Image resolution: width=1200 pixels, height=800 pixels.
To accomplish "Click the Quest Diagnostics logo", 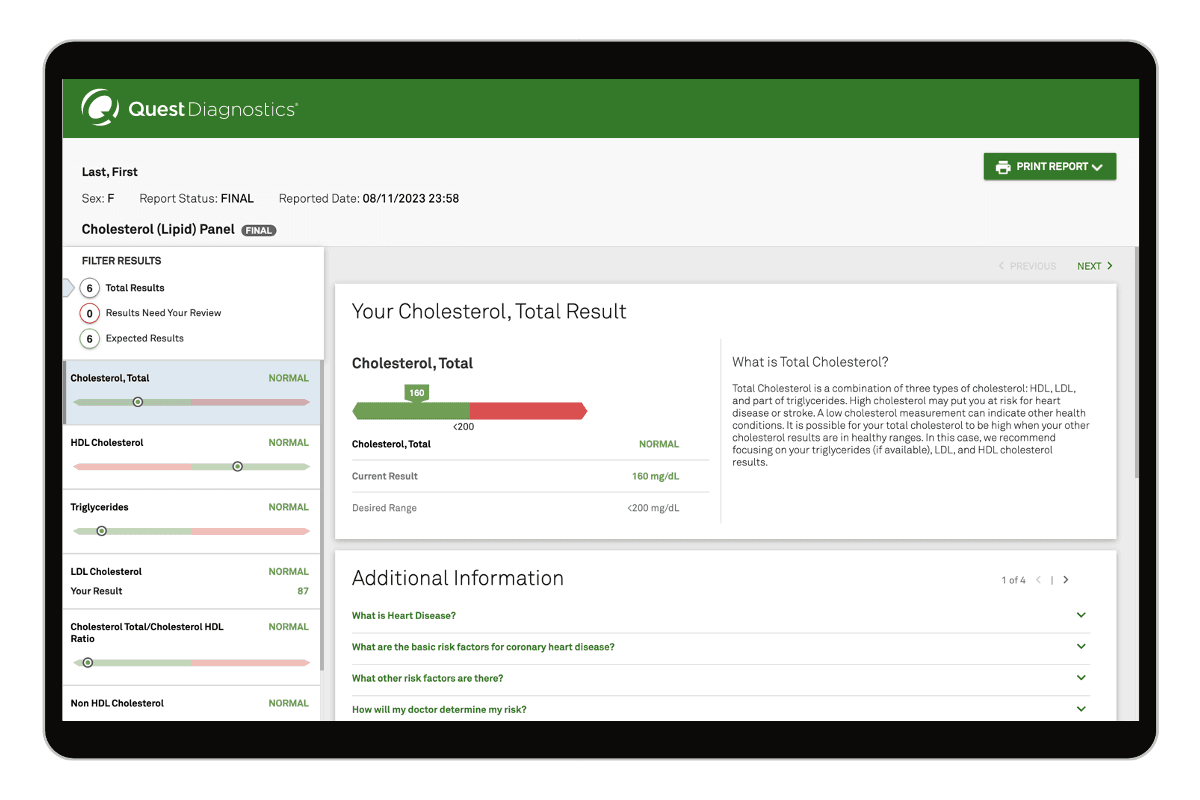I will 189,108.
